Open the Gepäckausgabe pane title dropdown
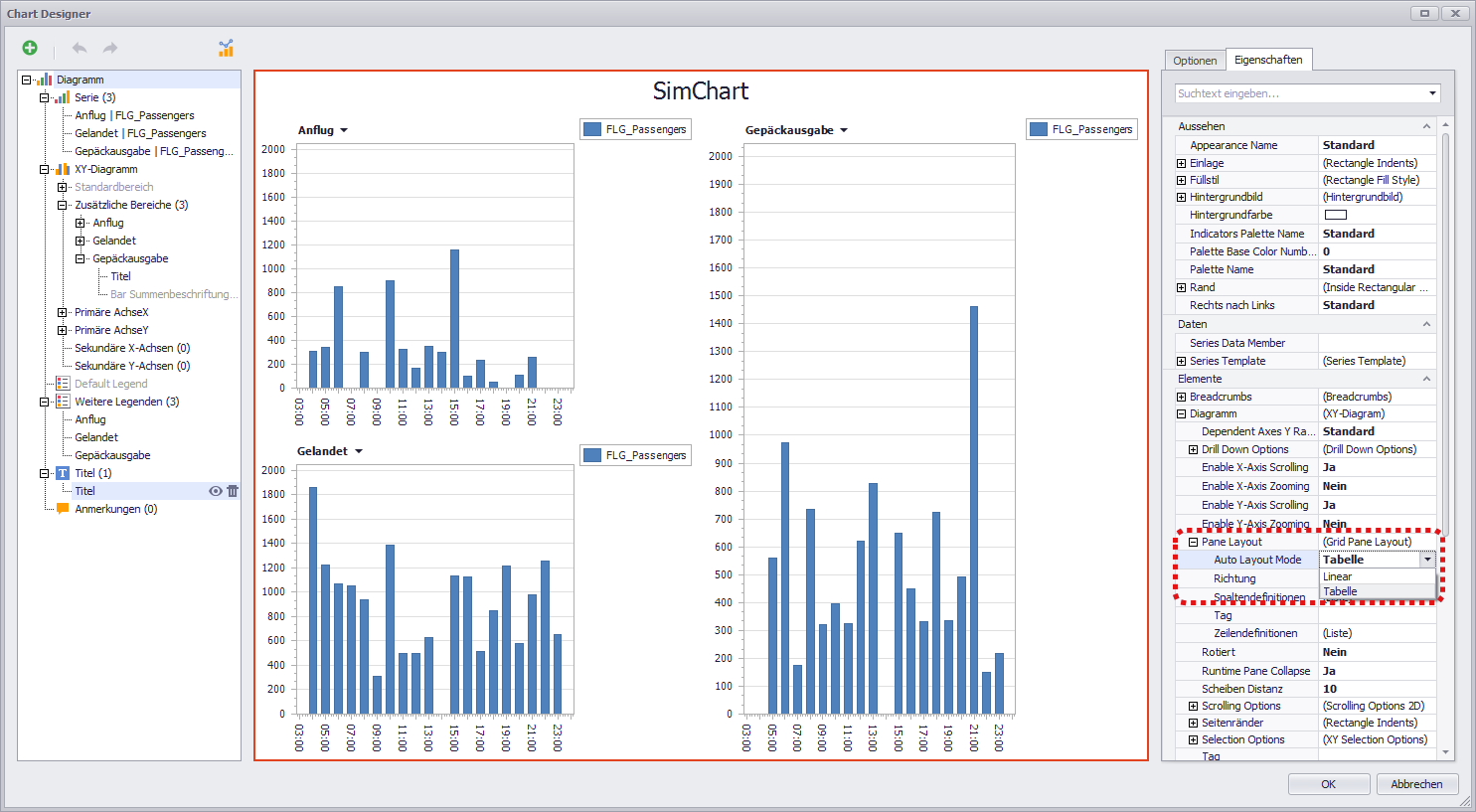 coord(844,130)
